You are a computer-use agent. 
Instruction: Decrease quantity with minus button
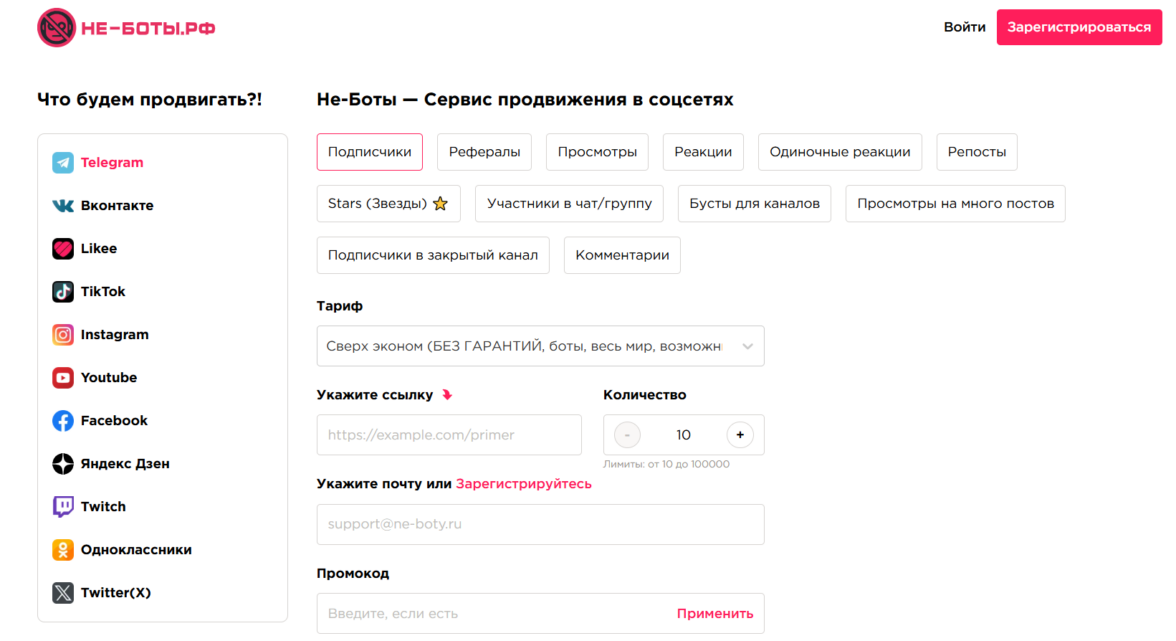click(627, 435)
